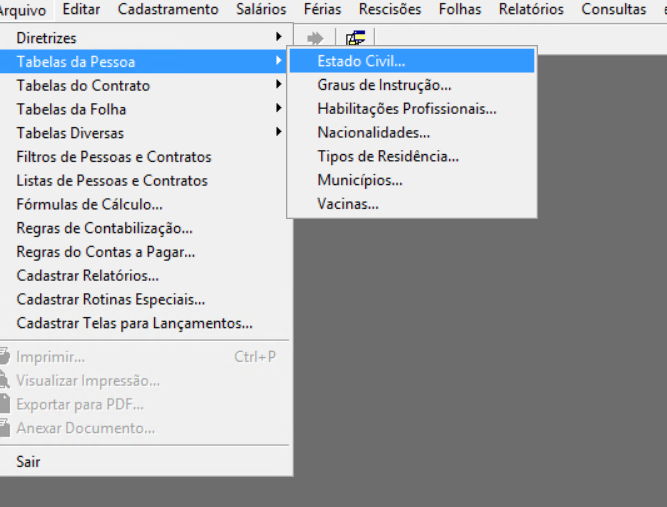Screen dimensions: 667x507
Task: Open the Municípios table
Action: [360, 181]
